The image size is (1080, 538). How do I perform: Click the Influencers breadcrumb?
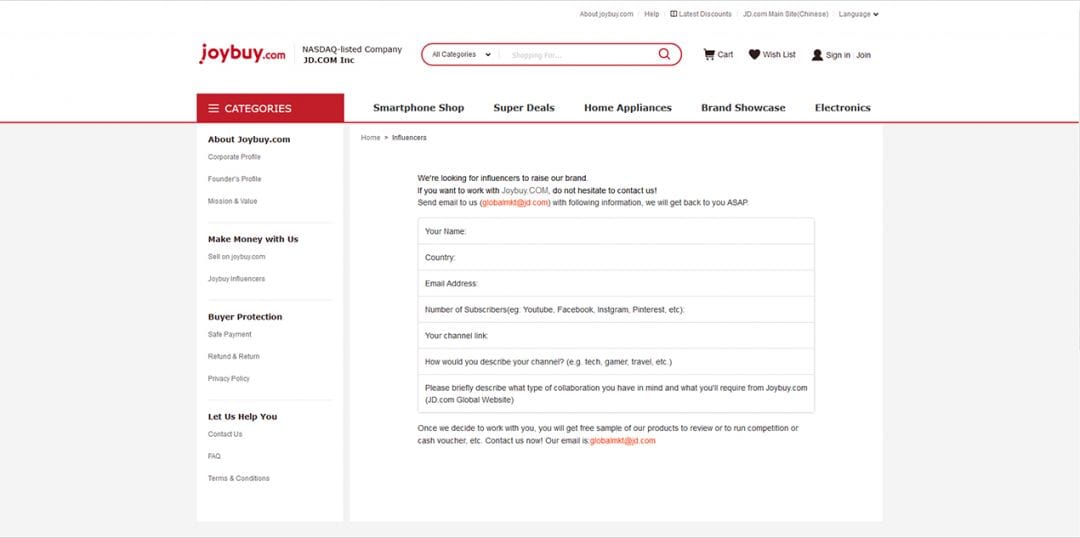click(x=409, y=138)
